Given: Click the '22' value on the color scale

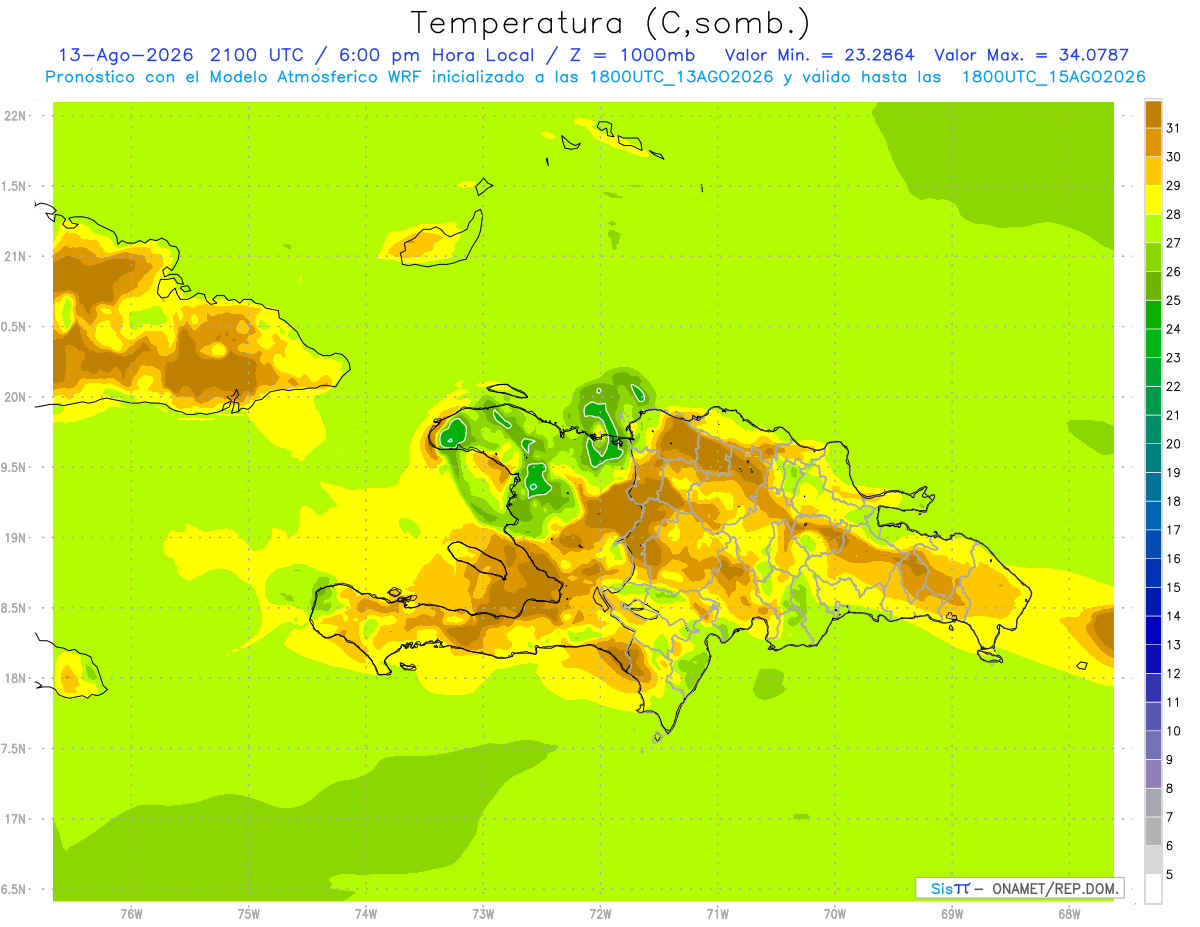Looking at the screenshot, I should (x=1173, y=386).
